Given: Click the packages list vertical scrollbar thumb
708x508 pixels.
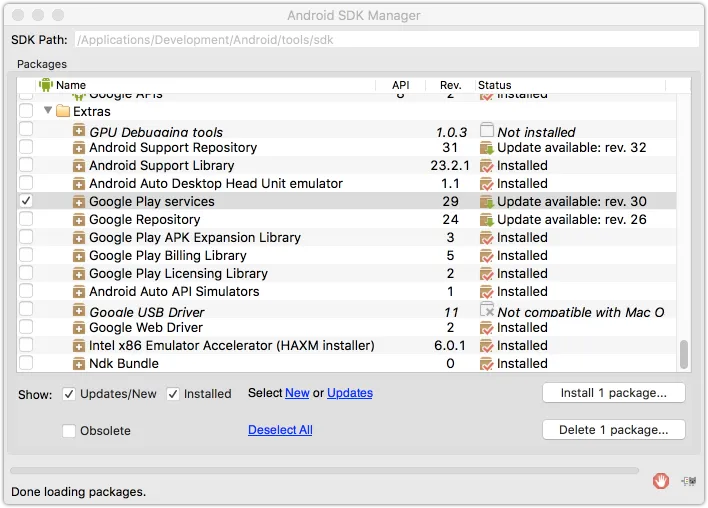Looking at the screenshot, I should click(x=684, y=354).
